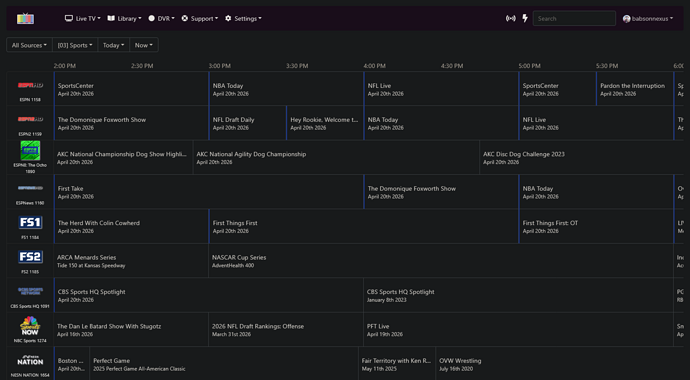This screenshot has width=690, height=380.
Task: Select the ESPNews 1160 channel logo
Action: 30,188
